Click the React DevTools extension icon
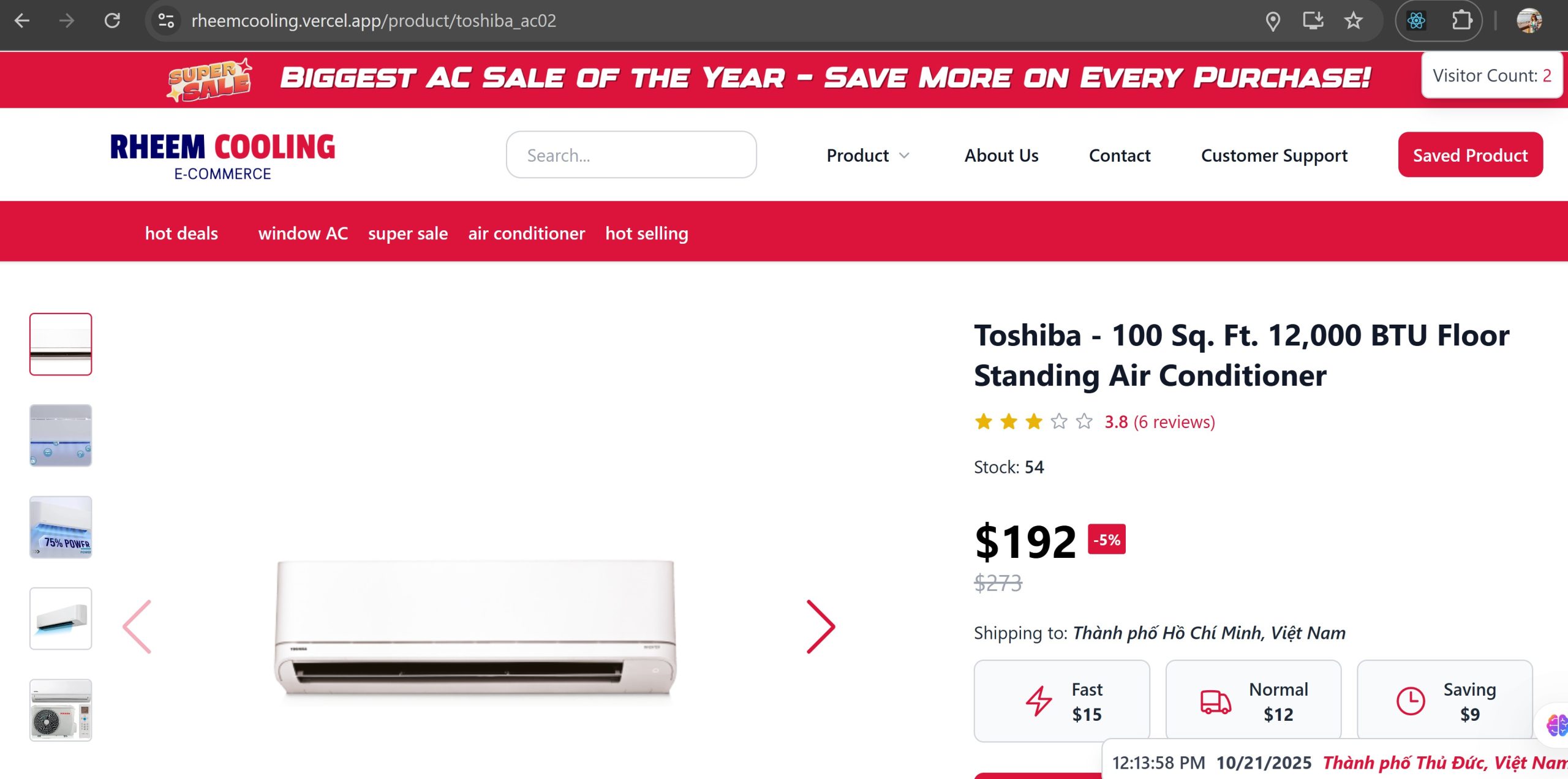The image size is (1568, 779). 1416,21
